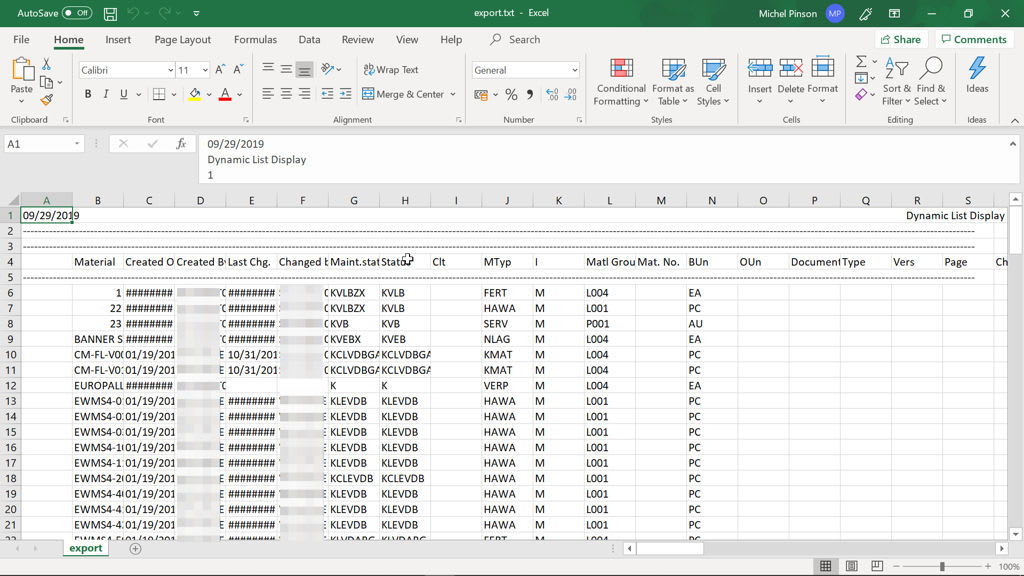1024x576 pixels.
Task: Select the export sheet tab
Action: 86,548
